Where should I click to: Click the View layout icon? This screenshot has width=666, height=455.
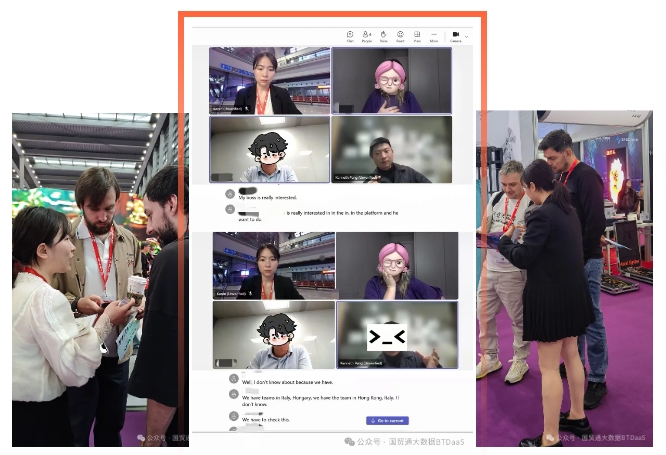[417, 36]
